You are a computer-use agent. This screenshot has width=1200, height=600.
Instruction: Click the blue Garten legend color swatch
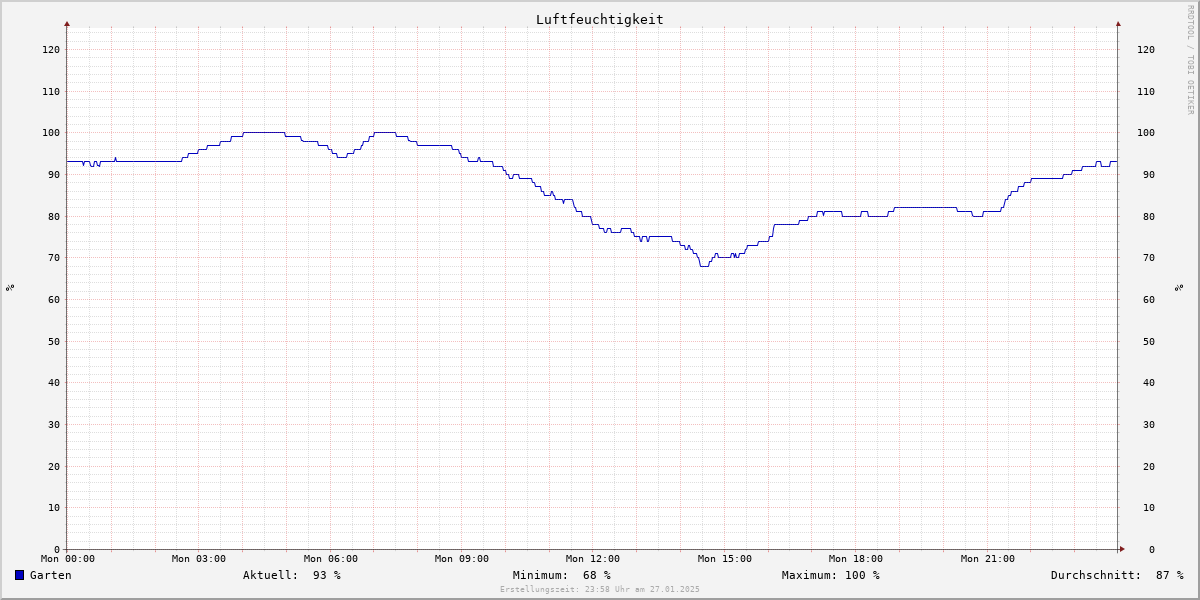tap(19, 575)
